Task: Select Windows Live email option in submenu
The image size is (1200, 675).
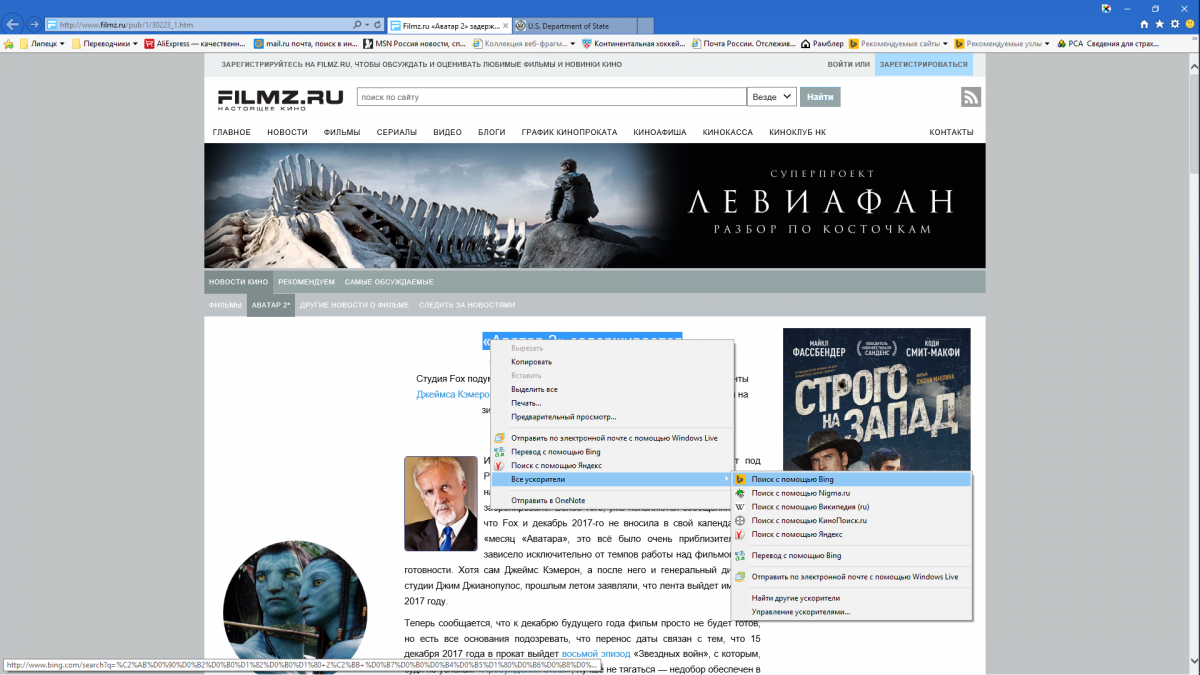Action: click(851, 577)
